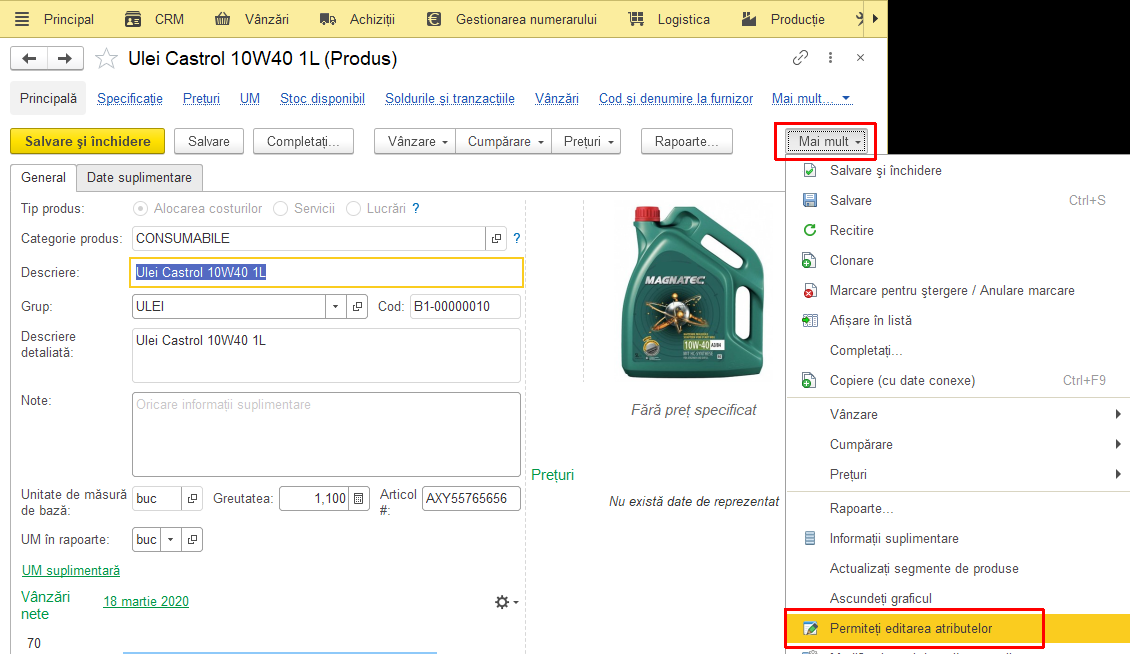The image size is (1130, 654).
Task: Go forward with the right arrow
Action: click(66, 58)
